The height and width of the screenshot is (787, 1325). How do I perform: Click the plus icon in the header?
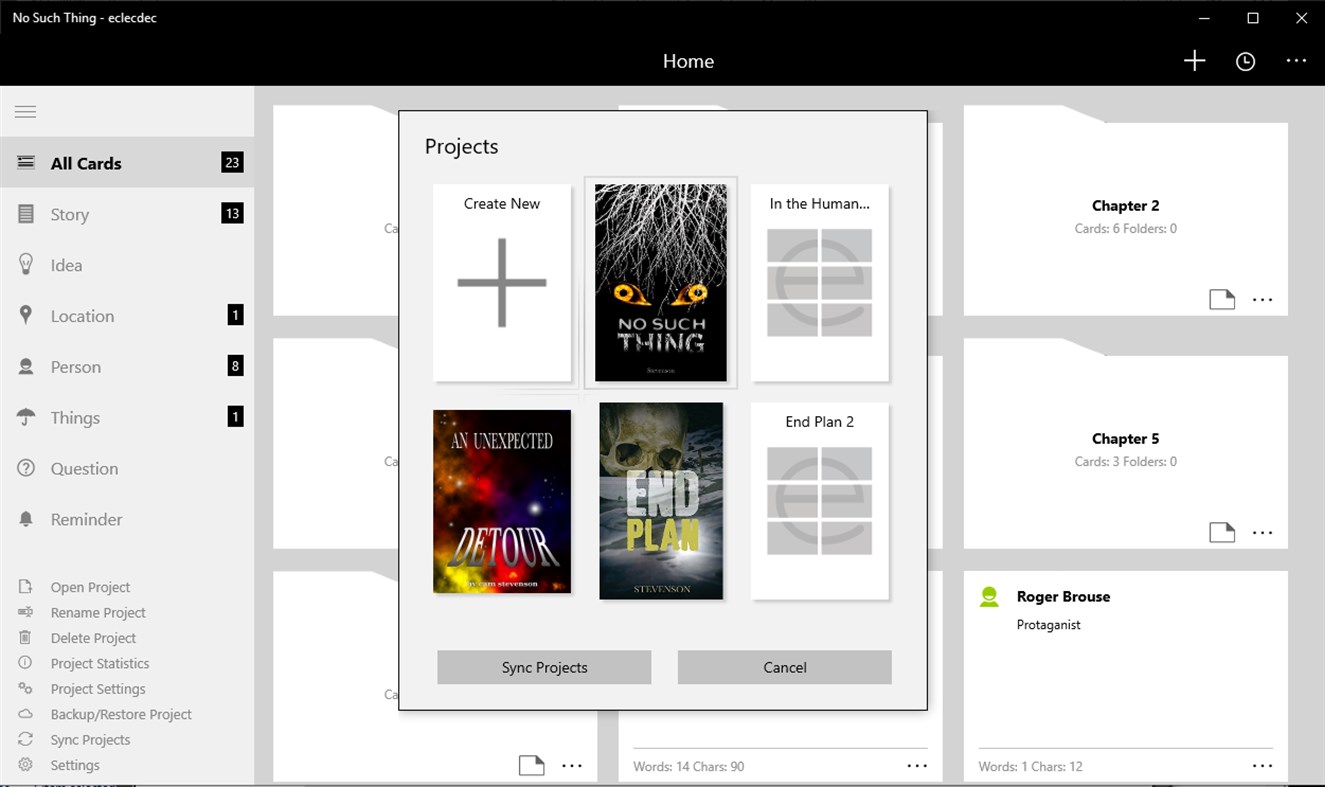1194,61
